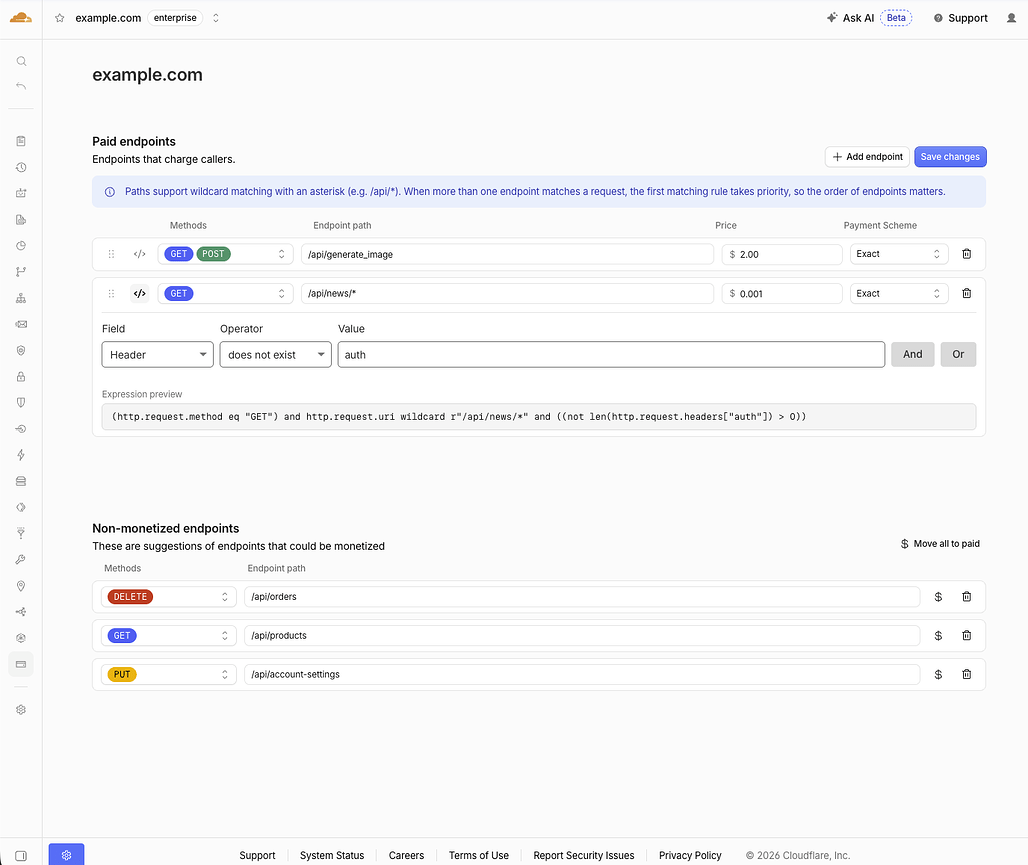Open Payment Scheme dropdown for /api/news/*
The image size is (1028, 865).
pos(898,293)
